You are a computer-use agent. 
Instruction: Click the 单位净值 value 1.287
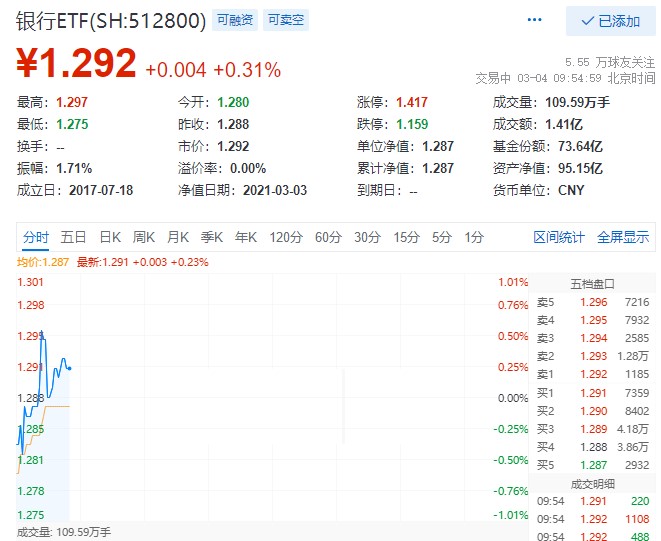[x=438, y=146]
